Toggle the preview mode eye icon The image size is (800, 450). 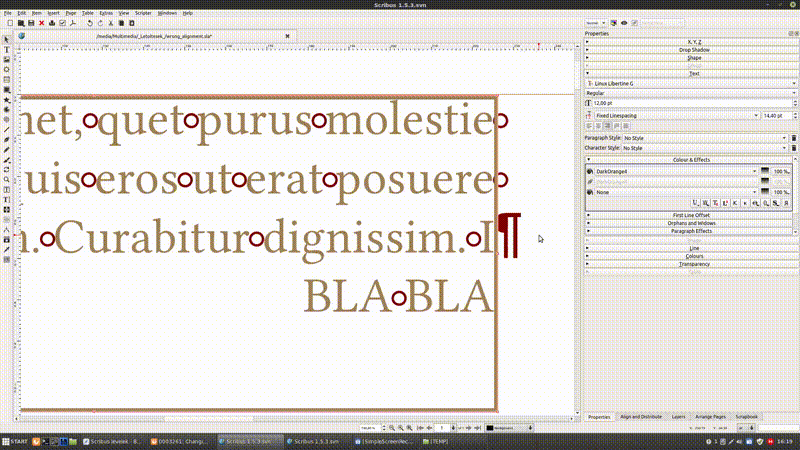tap(624, 22)
